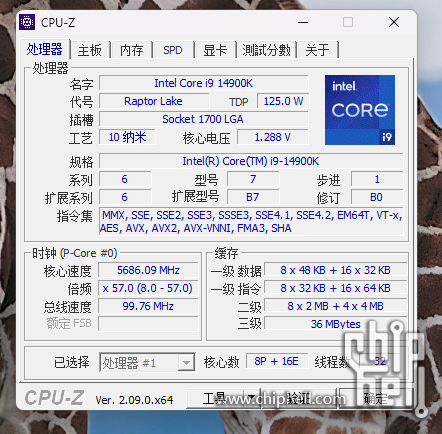Image resolution: width=442 pixels, height=434 pixels.
Task: Click the Raptor Lake code name value
Action: 154,101
